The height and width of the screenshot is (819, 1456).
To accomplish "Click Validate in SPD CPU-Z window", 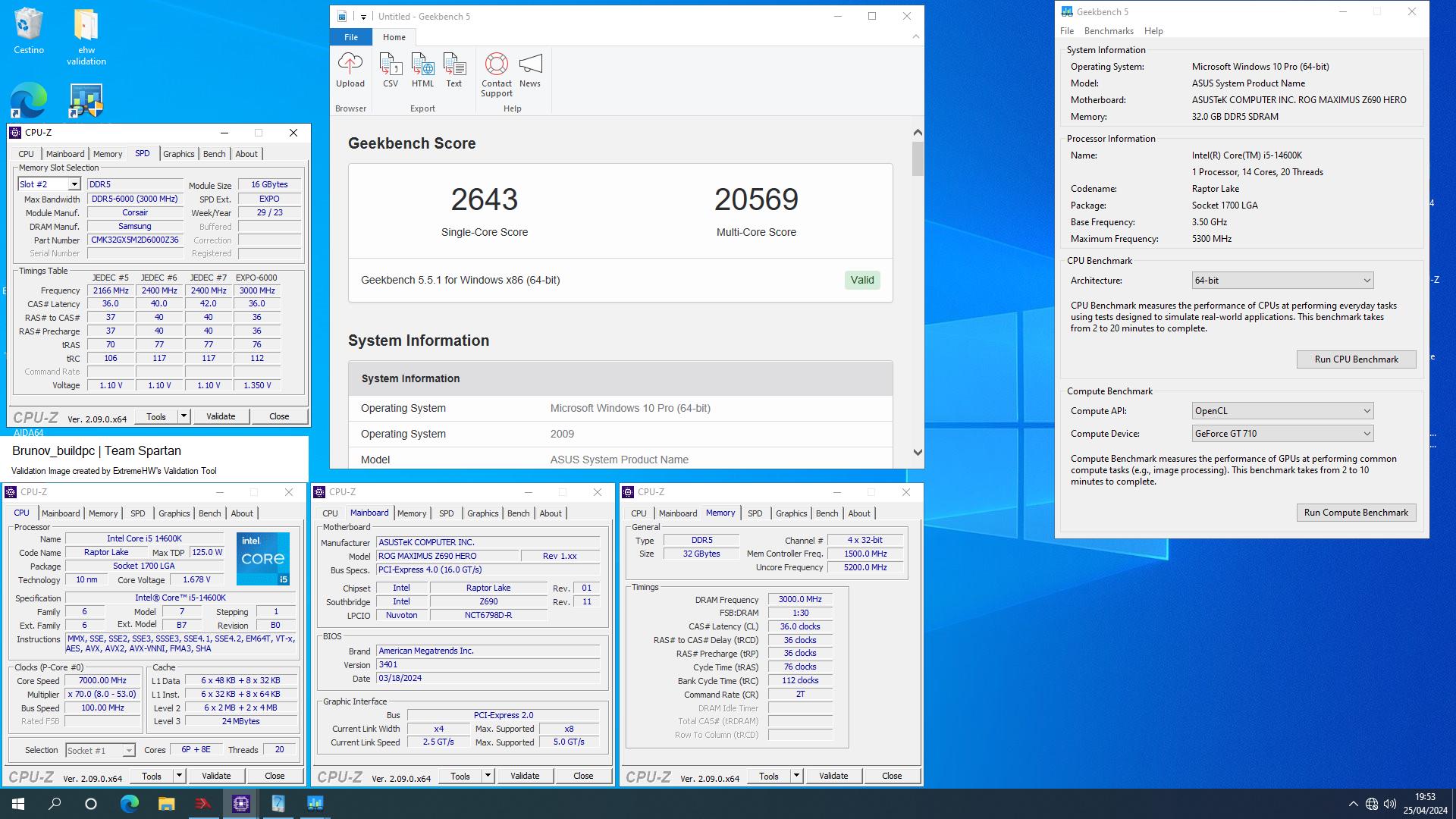I will (x=221, y=416).
